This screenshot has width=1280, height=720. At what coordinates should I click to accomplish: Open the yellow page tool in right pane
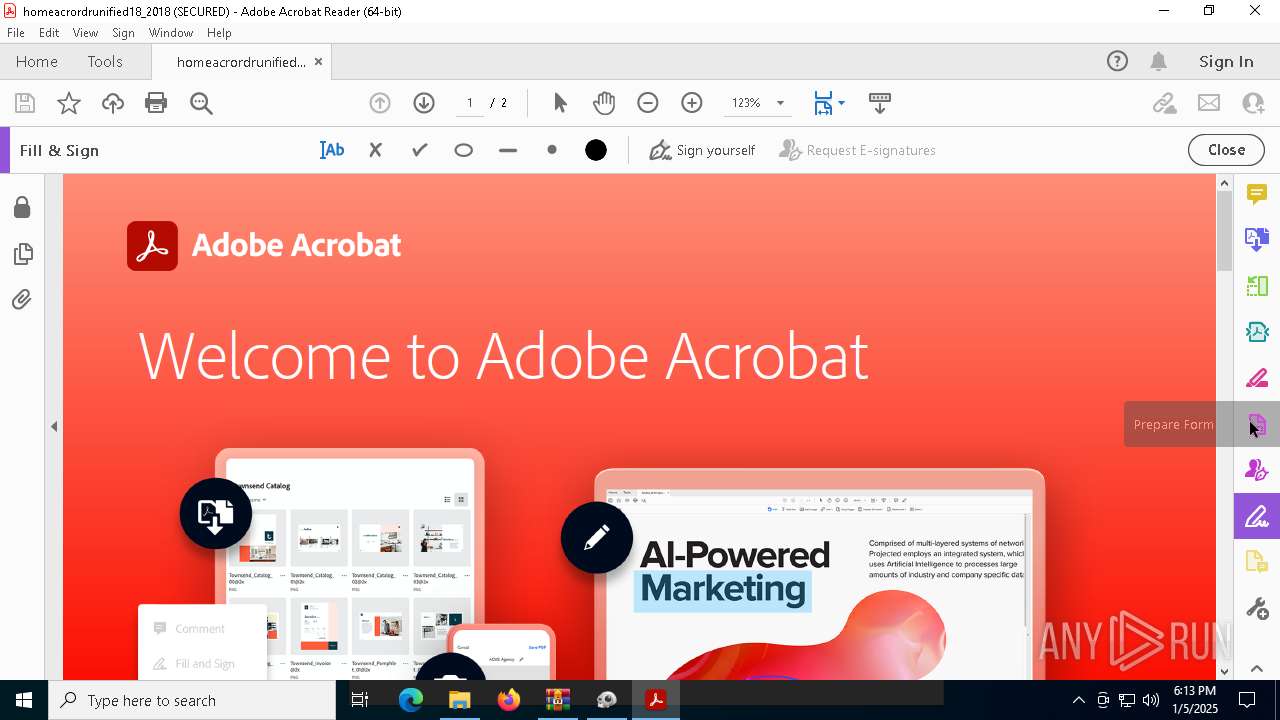[x=1257, y=562]
